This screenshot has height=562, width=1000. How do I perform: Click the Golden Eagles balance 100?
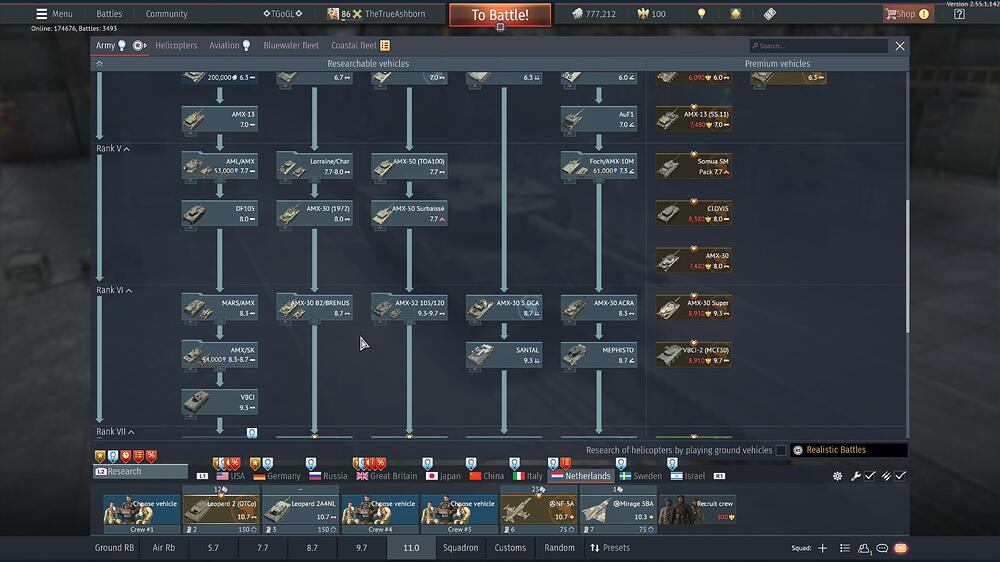(x=652, y=13)
